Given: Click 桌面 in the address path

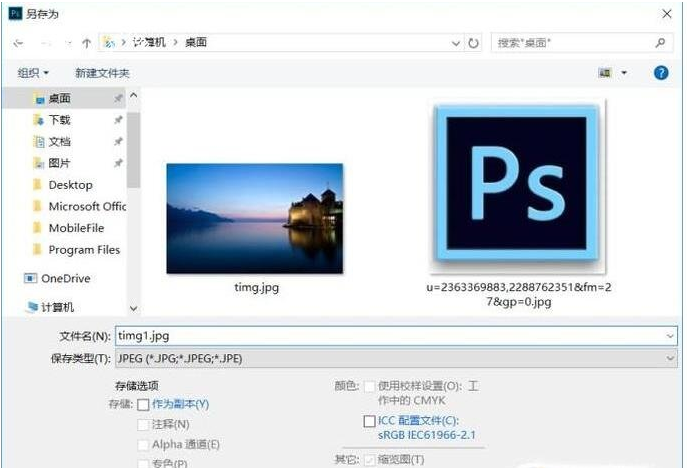Looking at the screenshot, I should point(195,43).
